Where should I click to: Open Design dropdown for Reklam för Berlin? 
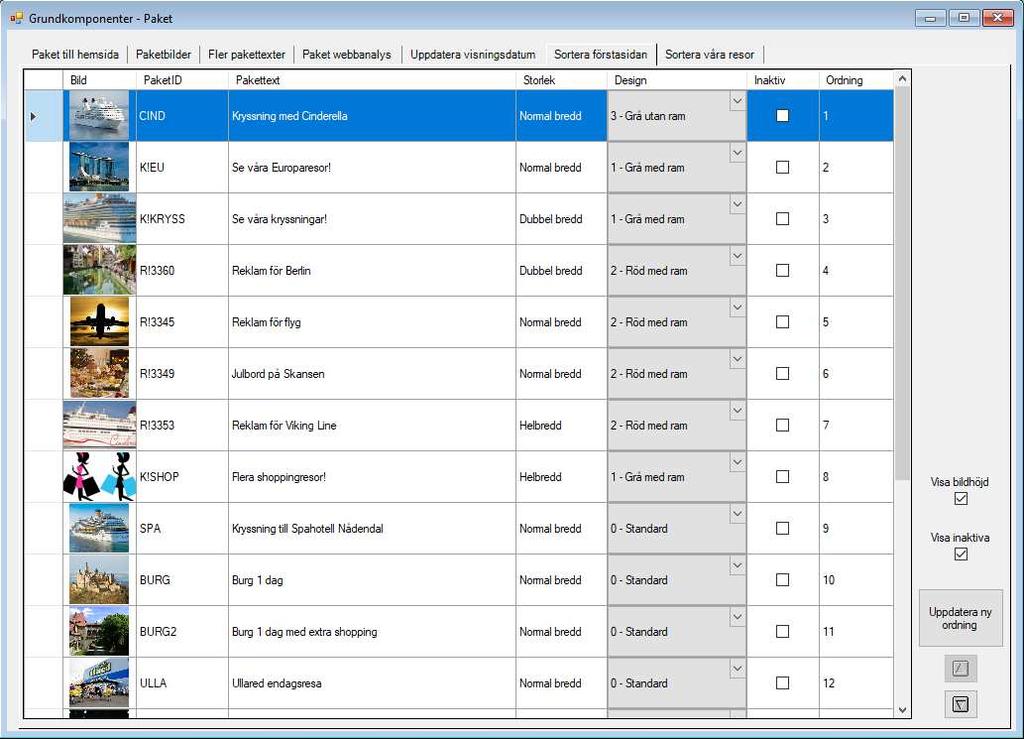click(x=737, y=256)
